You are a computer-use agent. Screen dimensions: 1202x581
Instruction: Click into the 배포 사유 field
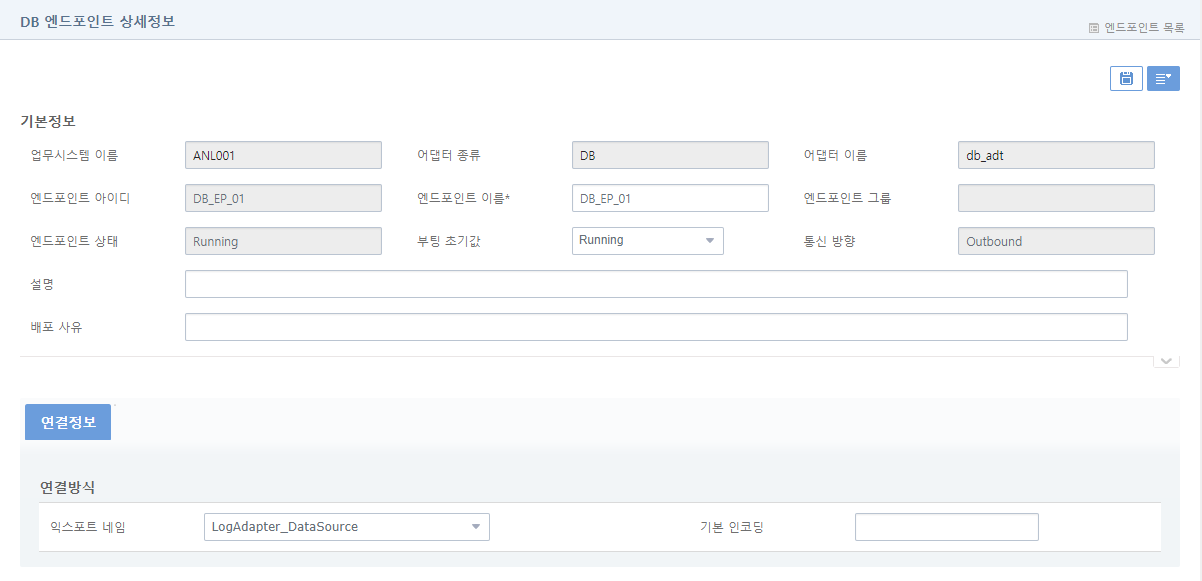tap(656, 327)
